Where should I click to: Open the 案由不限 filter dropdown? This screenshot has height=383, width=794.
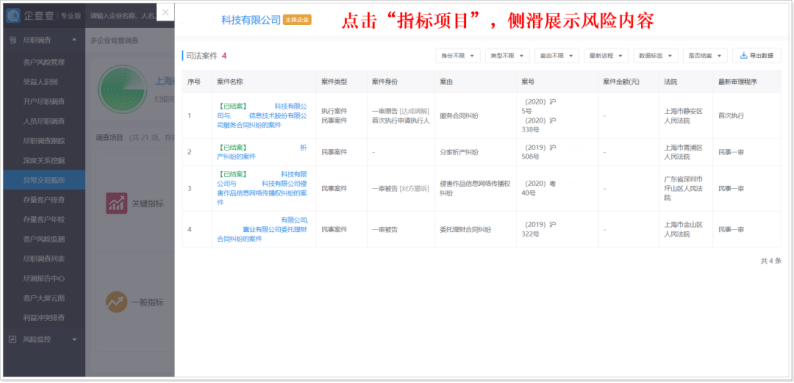[x=557, y=56]
